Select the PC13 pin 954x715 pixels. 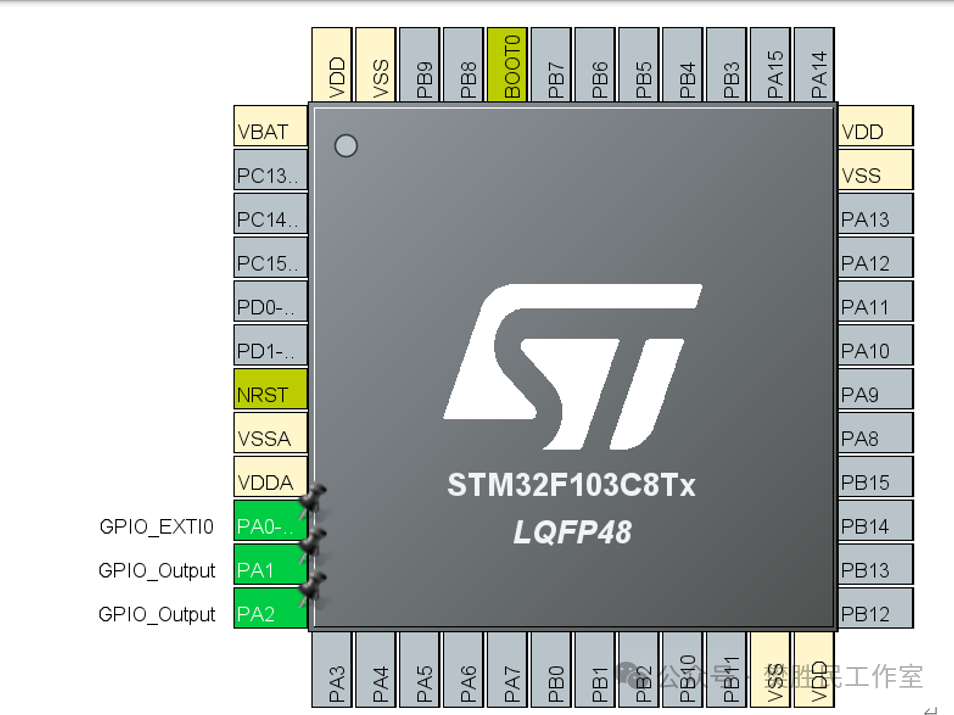[x=270, y=170]
